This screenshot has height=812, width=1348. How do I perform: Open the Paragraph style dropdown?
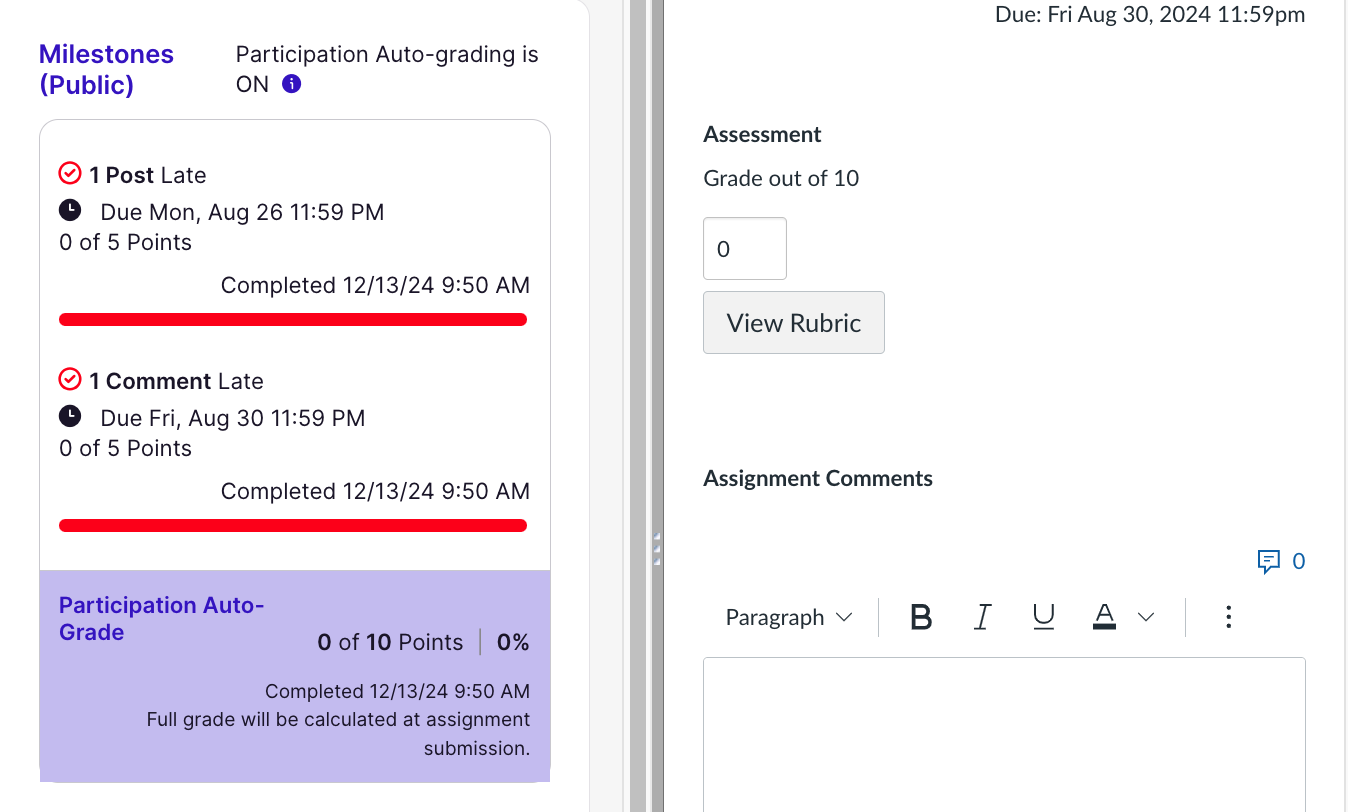[788, 618]
